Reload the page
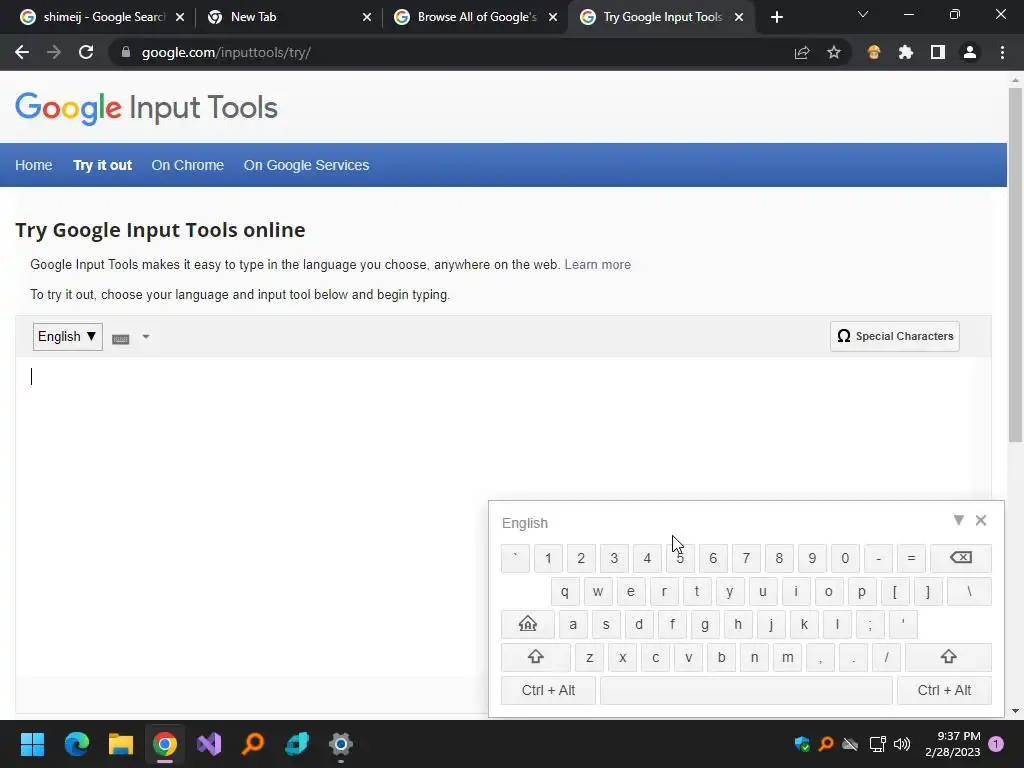Viewport: 1024px width, 768px height. (86, 52)
